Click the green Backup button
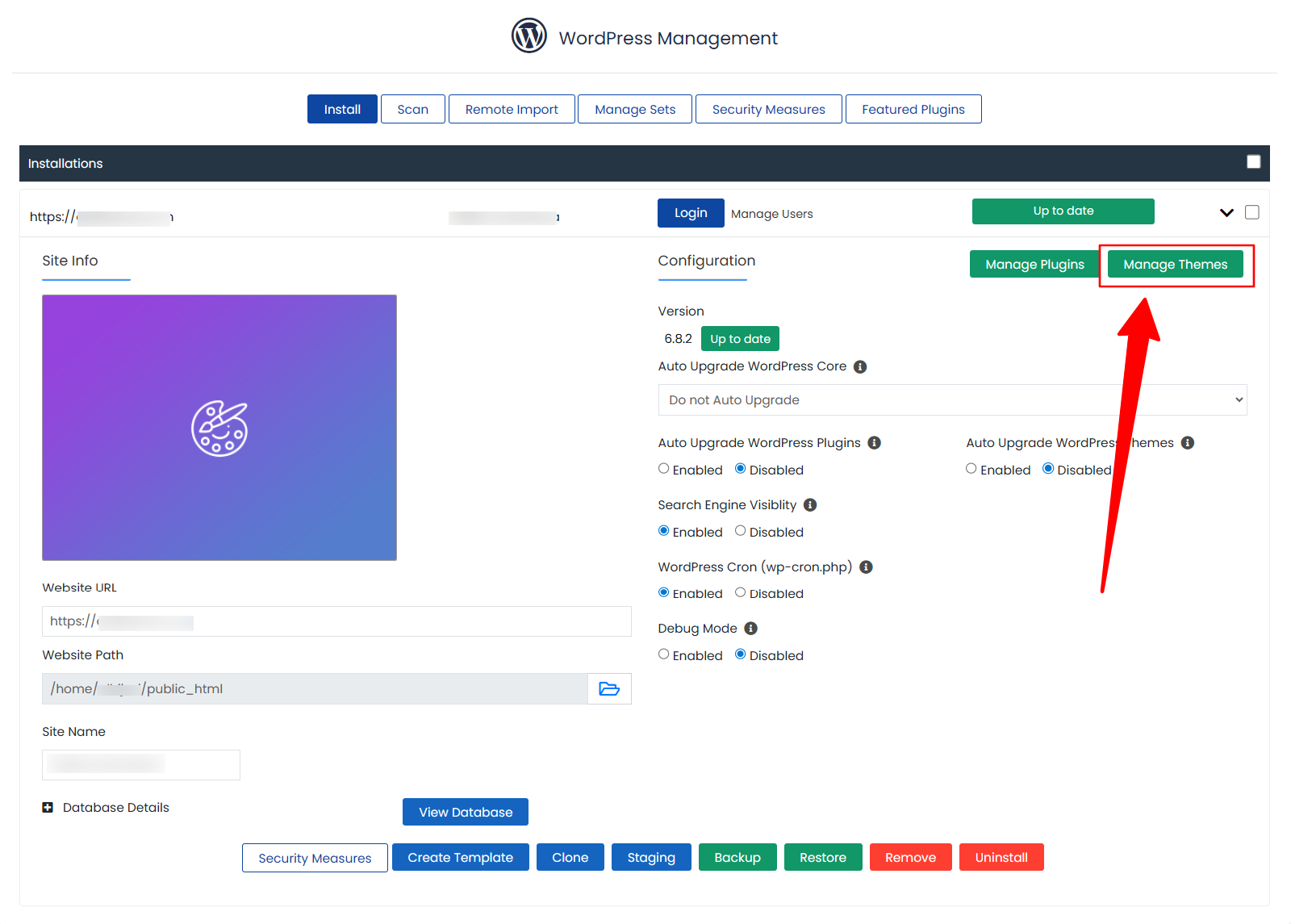Screen dimensions: 1291x924 pos(737,857)
